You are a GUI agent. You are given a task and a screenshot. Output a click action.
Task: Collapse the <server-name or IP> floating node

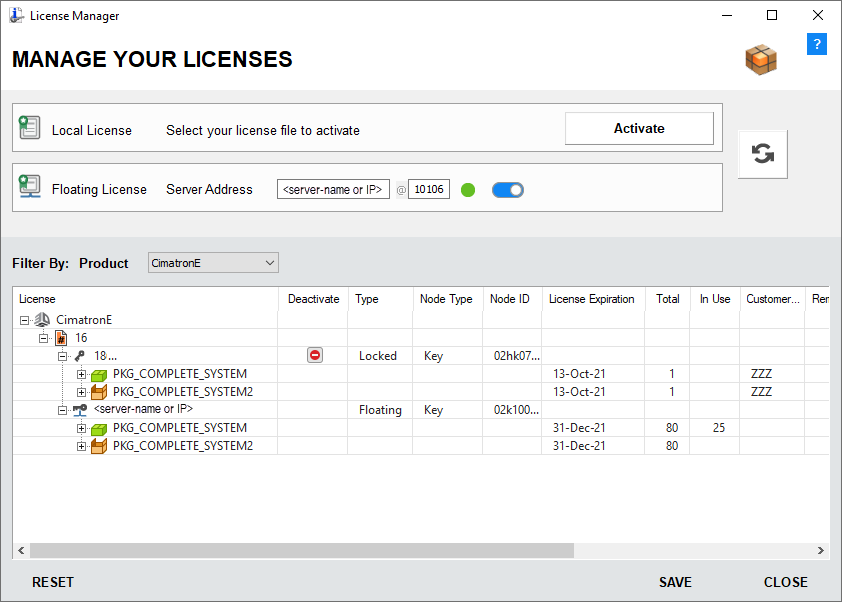[62, 410]
